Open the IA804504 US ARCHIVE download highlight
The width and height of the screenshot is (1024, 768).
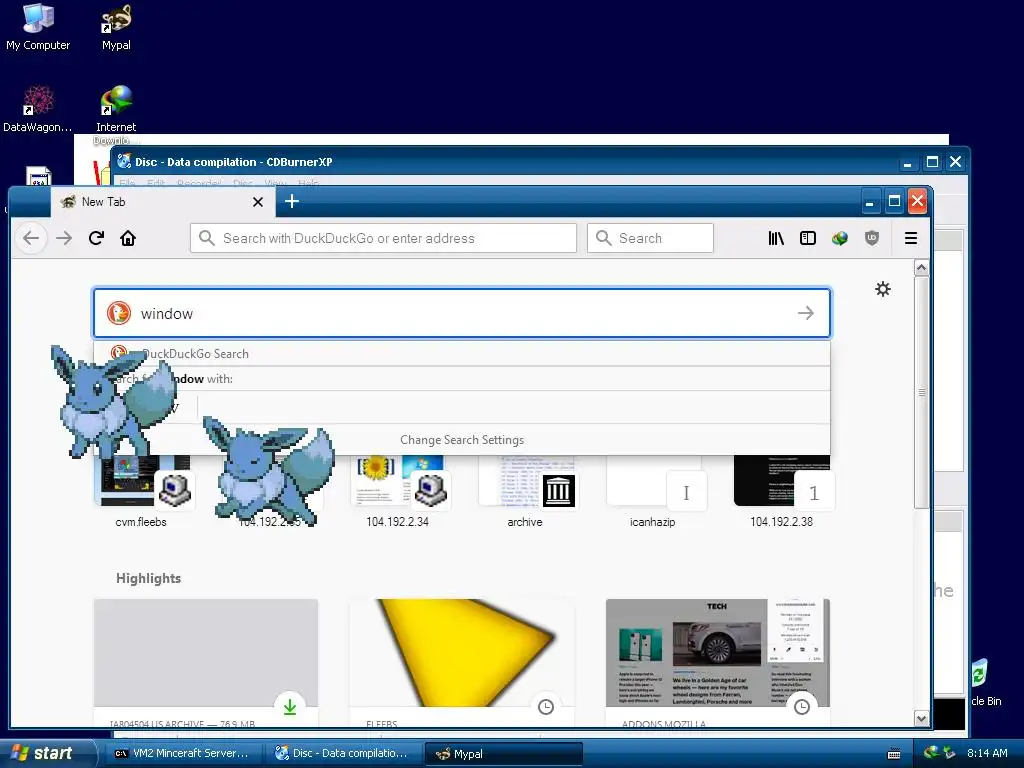click(206, 662)
